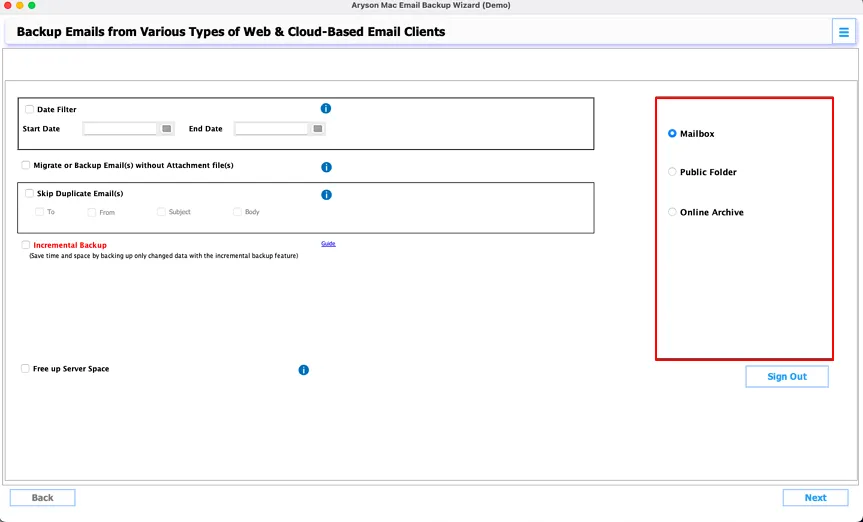Select the Mailbox radio option
The image size is (863, 522).
point(672,133)
